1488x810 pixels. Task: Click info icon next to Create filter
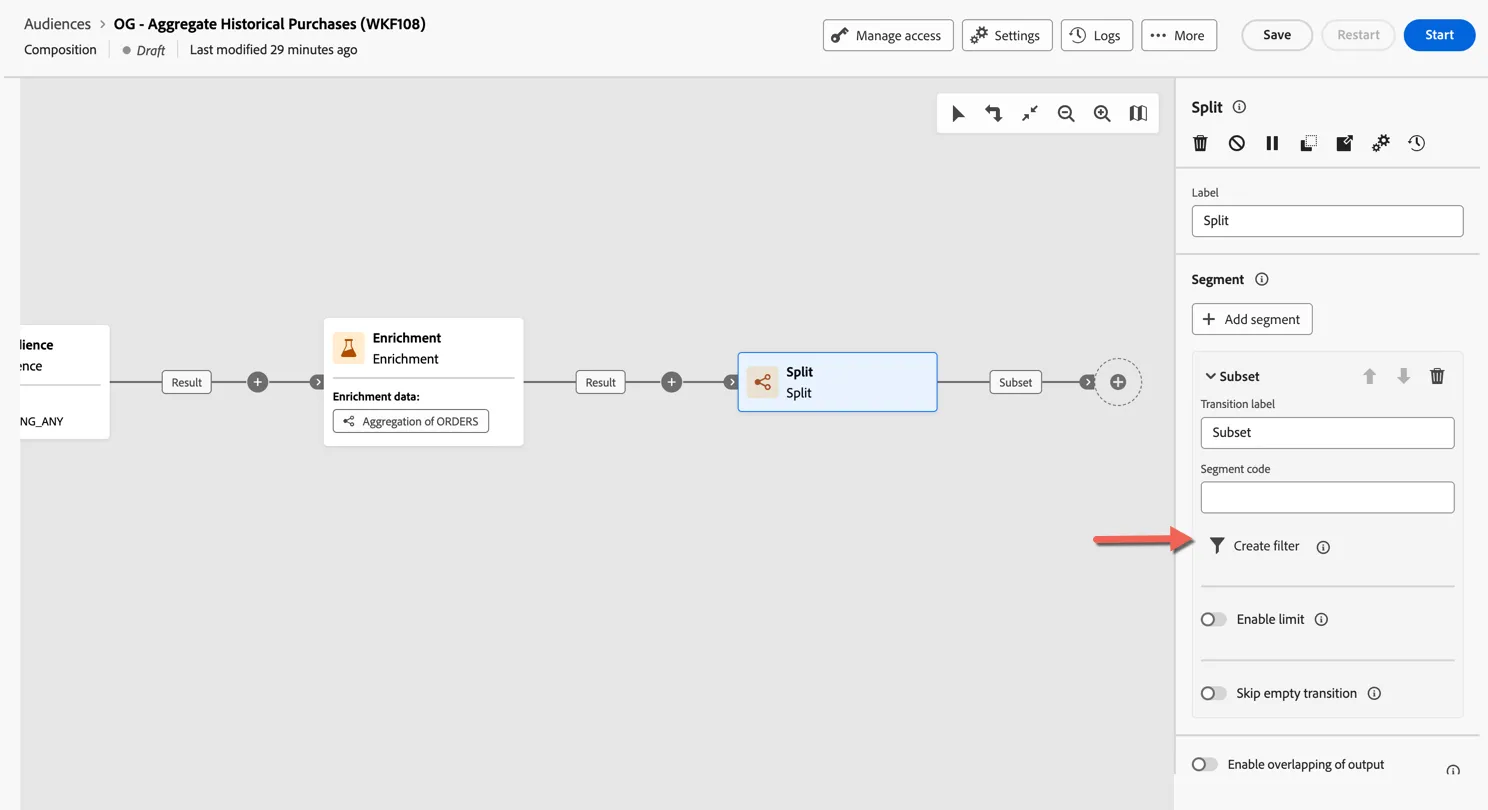(1323, 547)
